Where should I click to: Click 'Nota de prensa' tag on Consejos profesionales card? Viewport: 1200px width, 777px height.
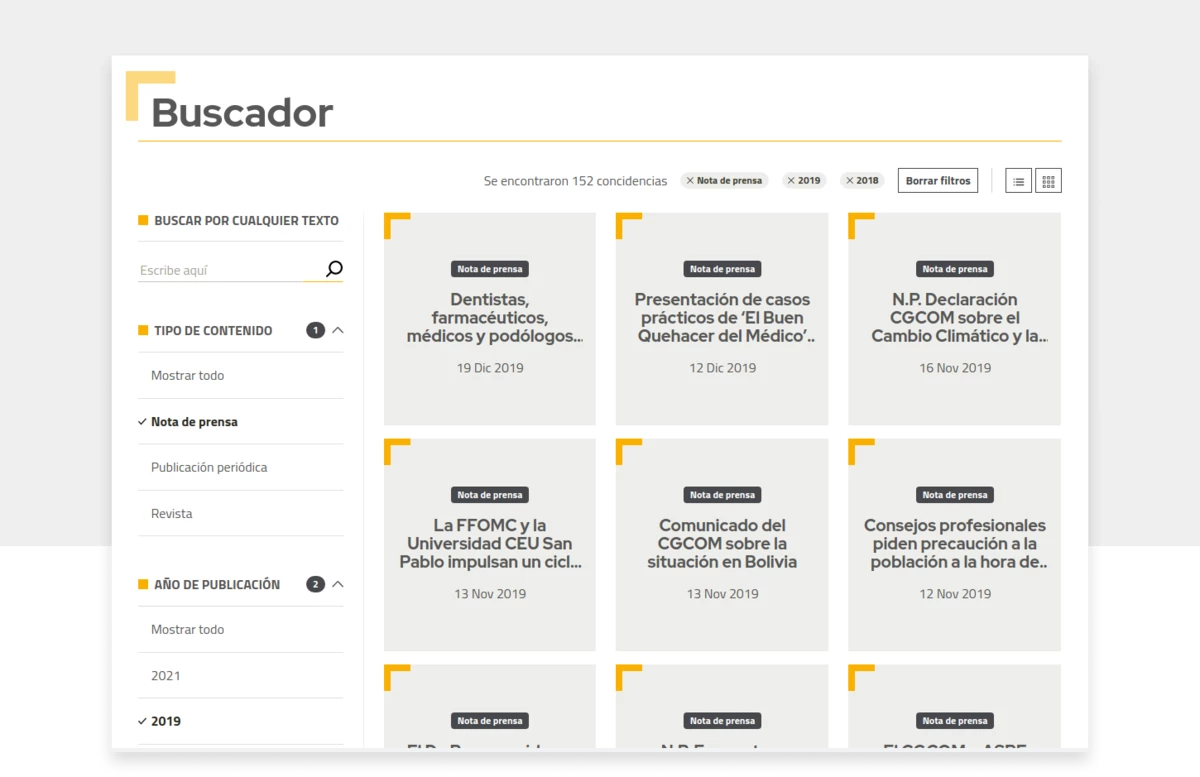(x=955, y=495)
